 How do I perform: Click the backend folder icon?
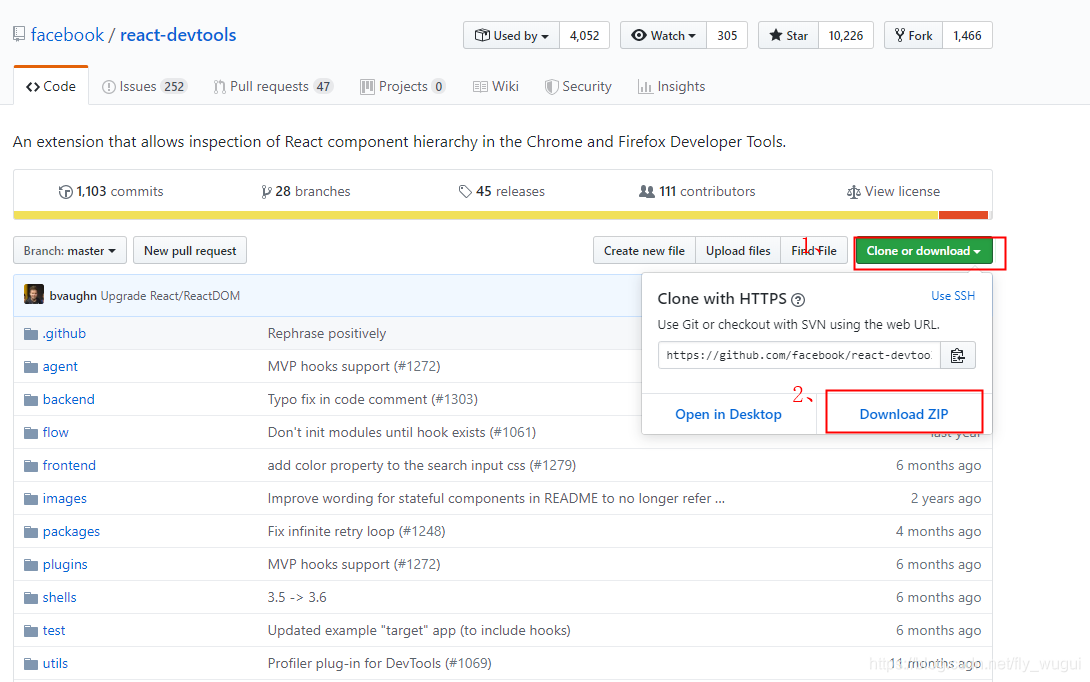pyautogui.click(x=31, y=400)
